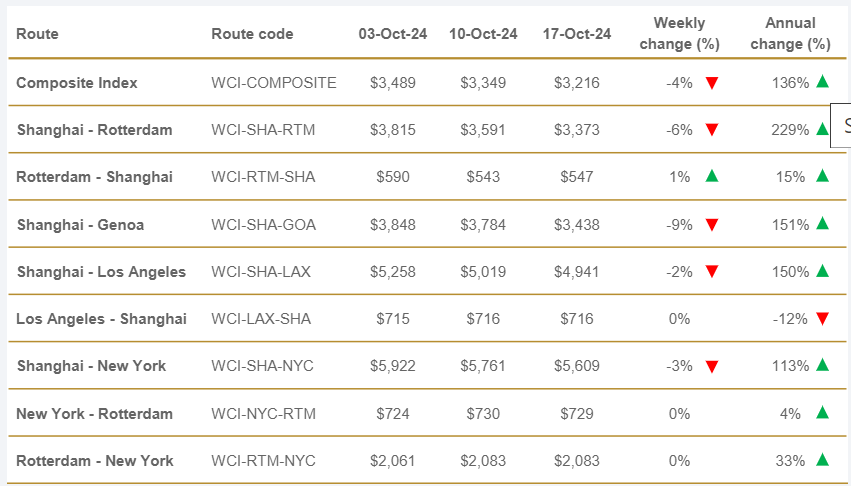Click the Weekly change (%) column header
This screenshot has width=851, height=486.
[679, 34]
